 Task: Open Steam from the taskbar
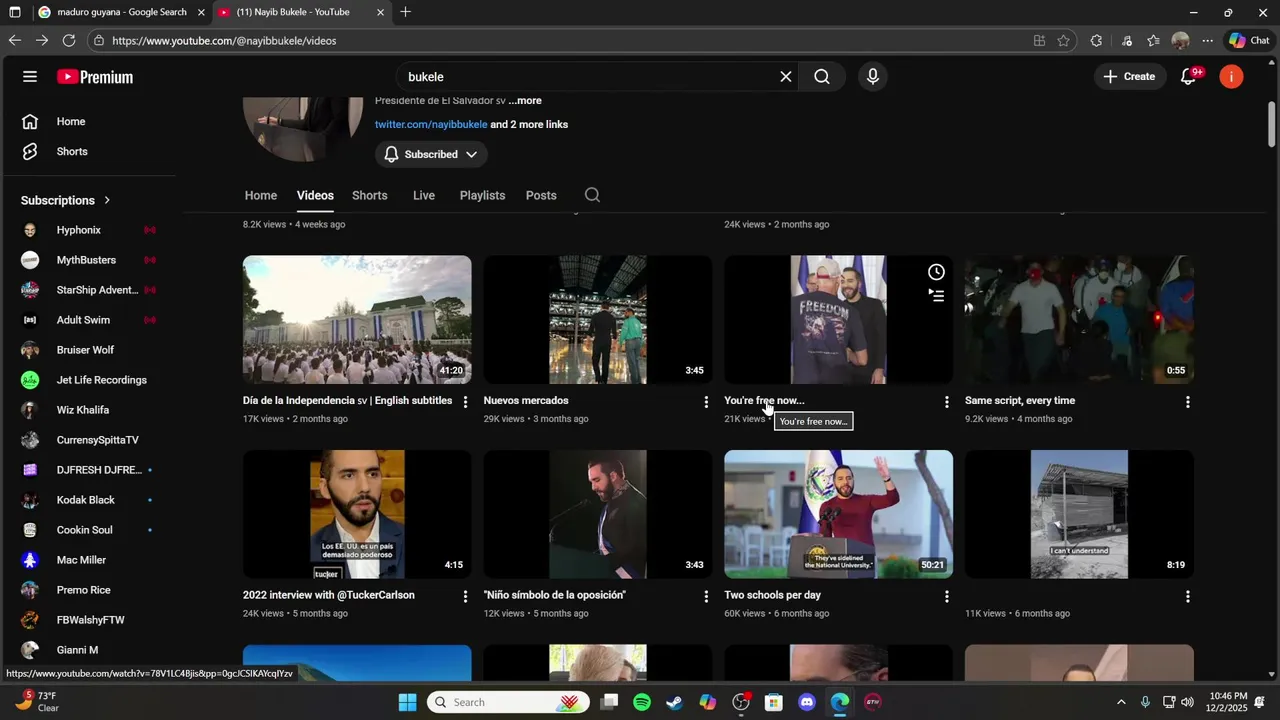pyautogui.click(x=675, y=702)
